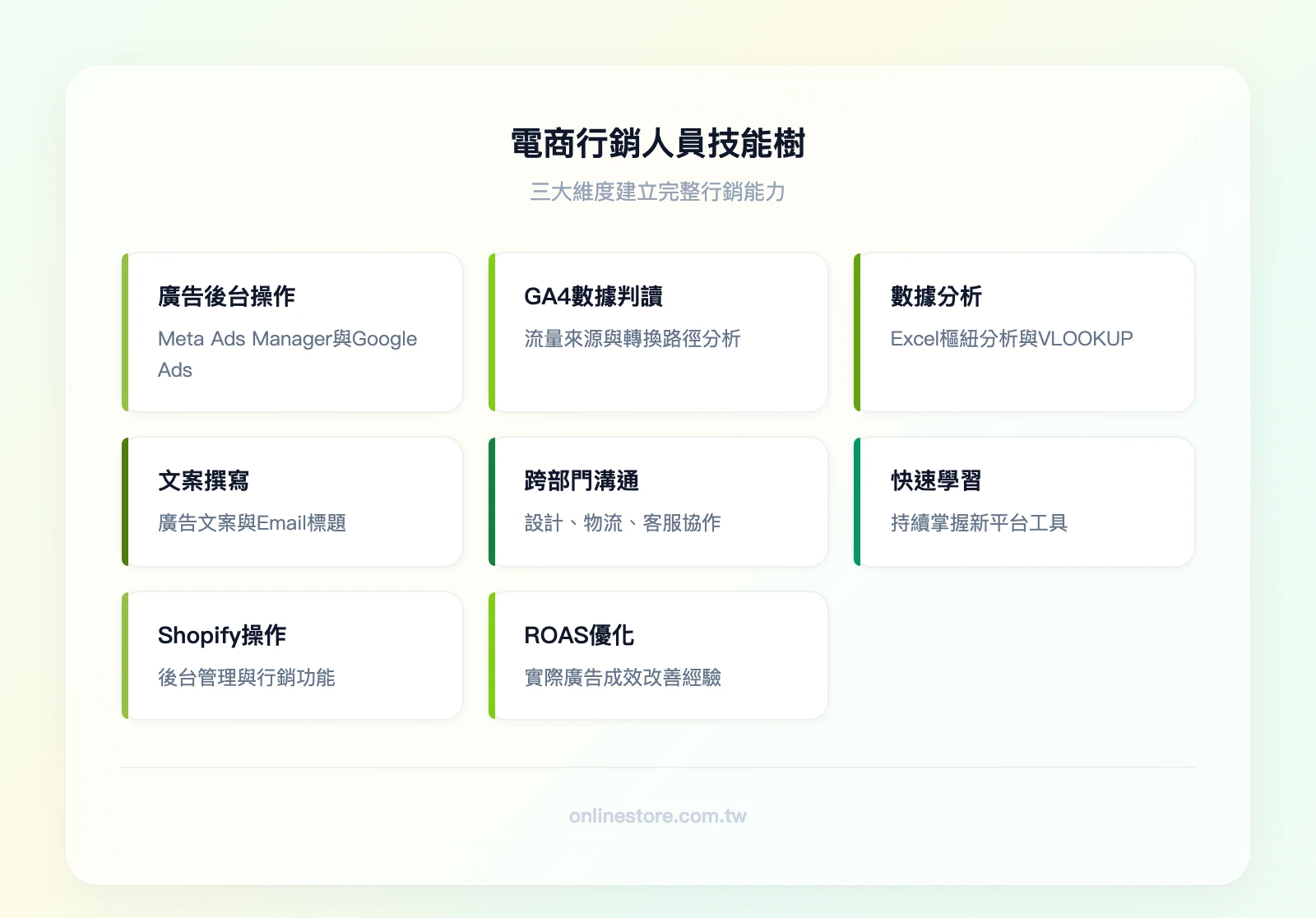Click the green accent bar beside 廣告後台操作
Image resolution: width=1316 pixels, height=918 pixels.
click(x=124, y=331)
